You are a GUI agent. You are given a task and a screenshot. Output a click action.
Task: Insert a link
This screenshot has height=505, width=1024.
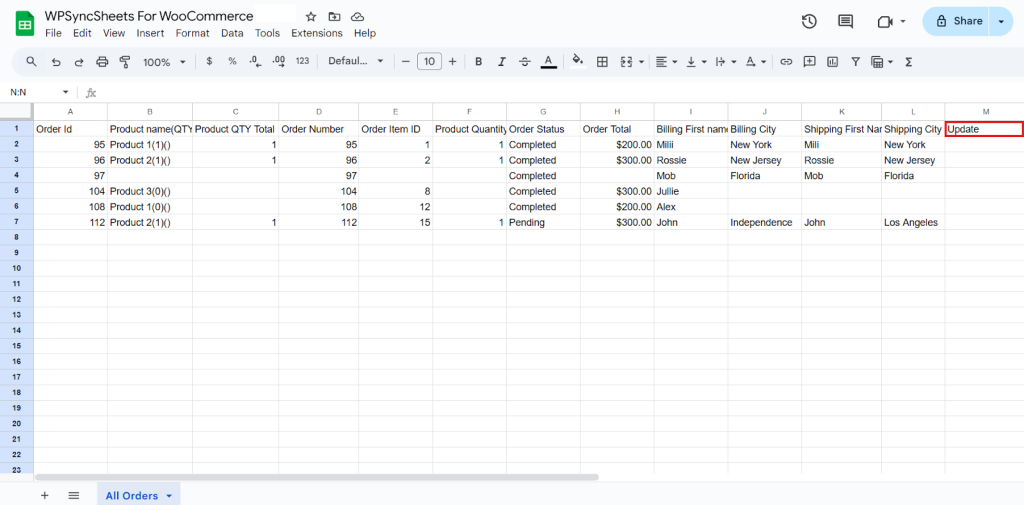[x=786, y=61]
